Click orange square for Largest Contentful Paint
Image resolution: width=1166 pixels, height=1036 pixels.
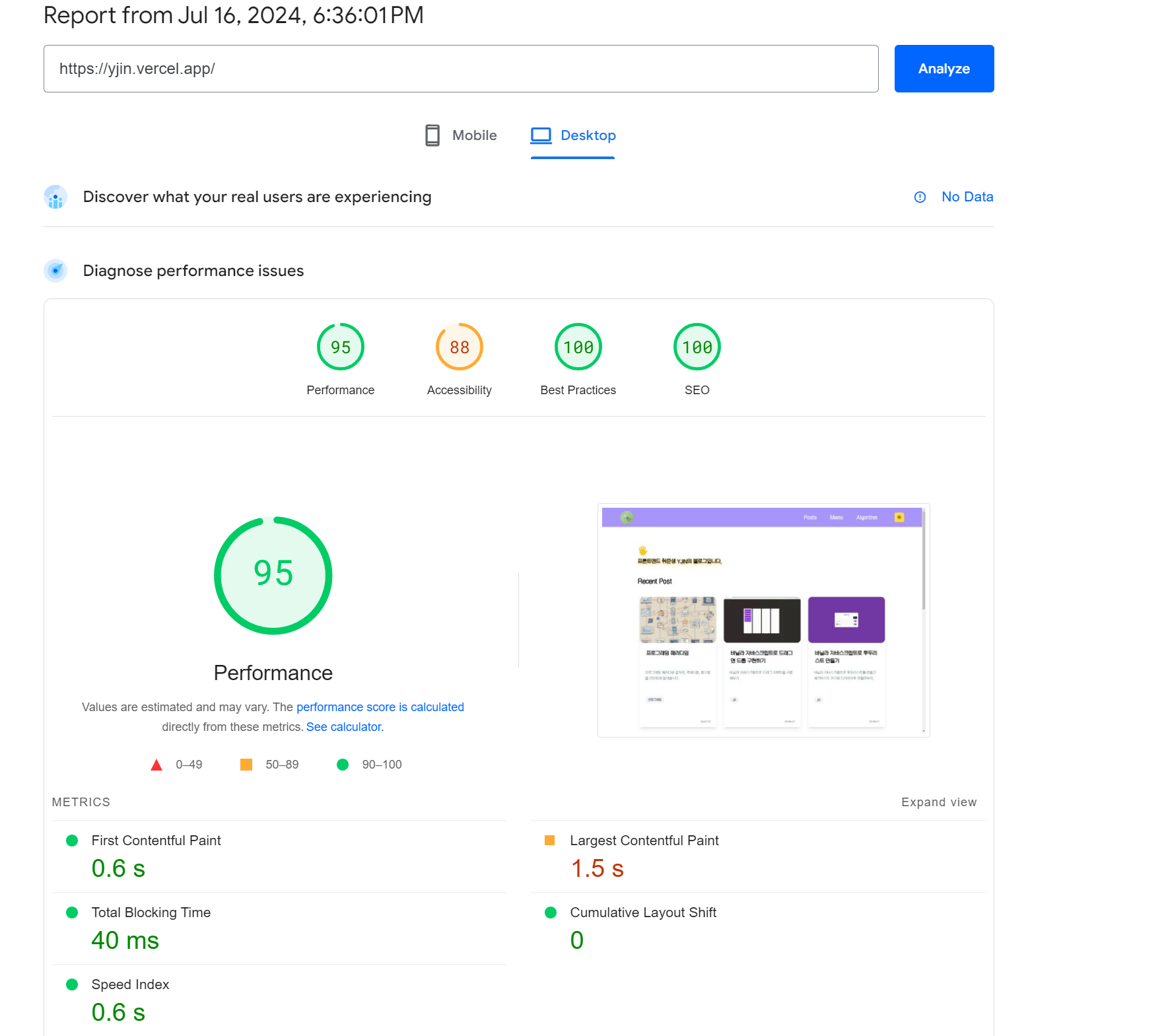point(549,841)
